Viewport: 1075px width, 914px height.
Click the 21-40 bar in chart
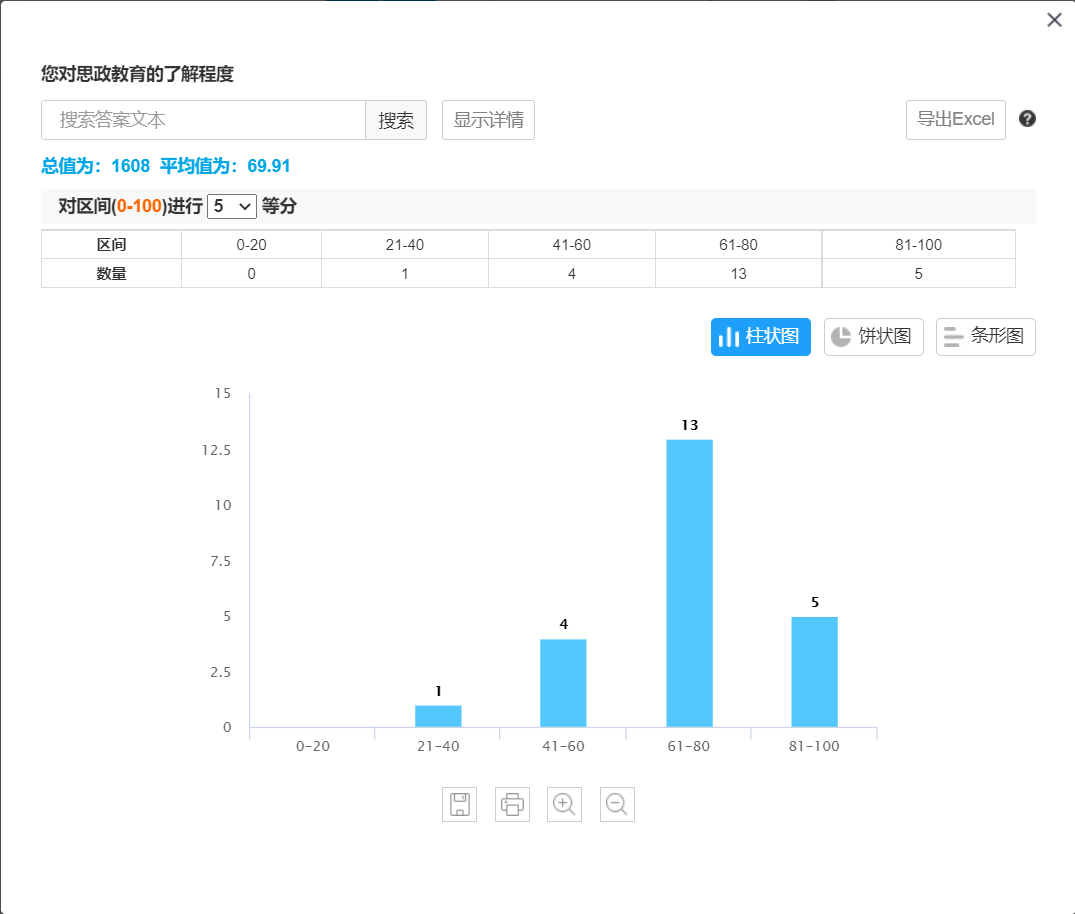[x=438, y=716]
